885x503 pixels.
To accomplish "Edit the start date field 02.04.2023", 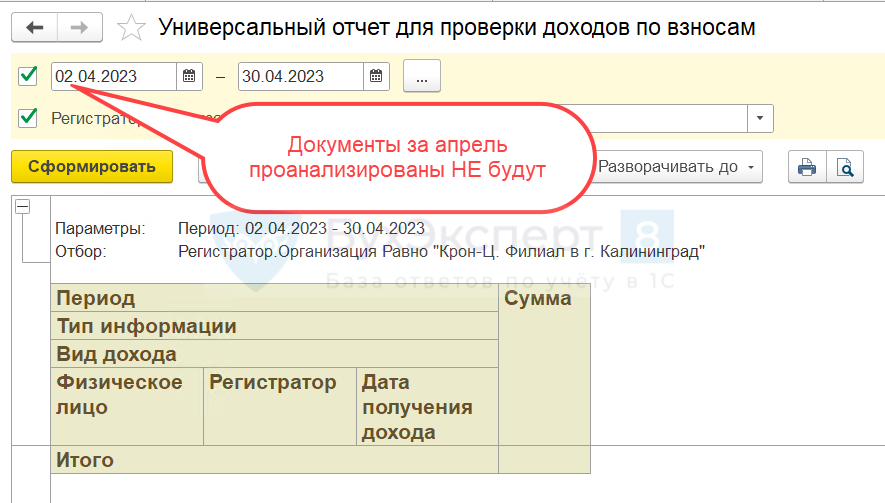I will 113,76.
